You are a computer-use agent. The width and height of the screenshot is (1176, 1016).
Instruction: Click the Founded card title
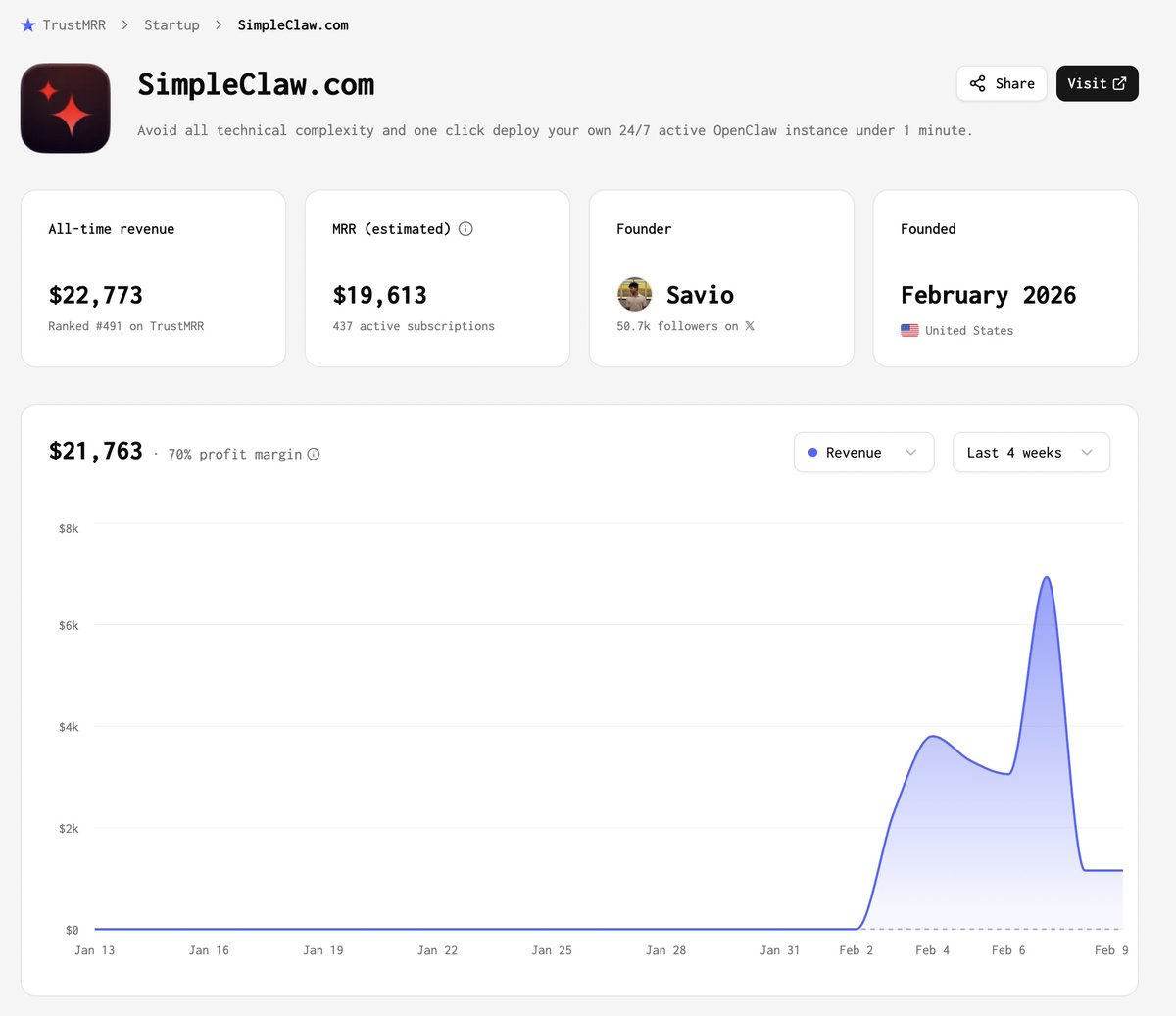928,229
